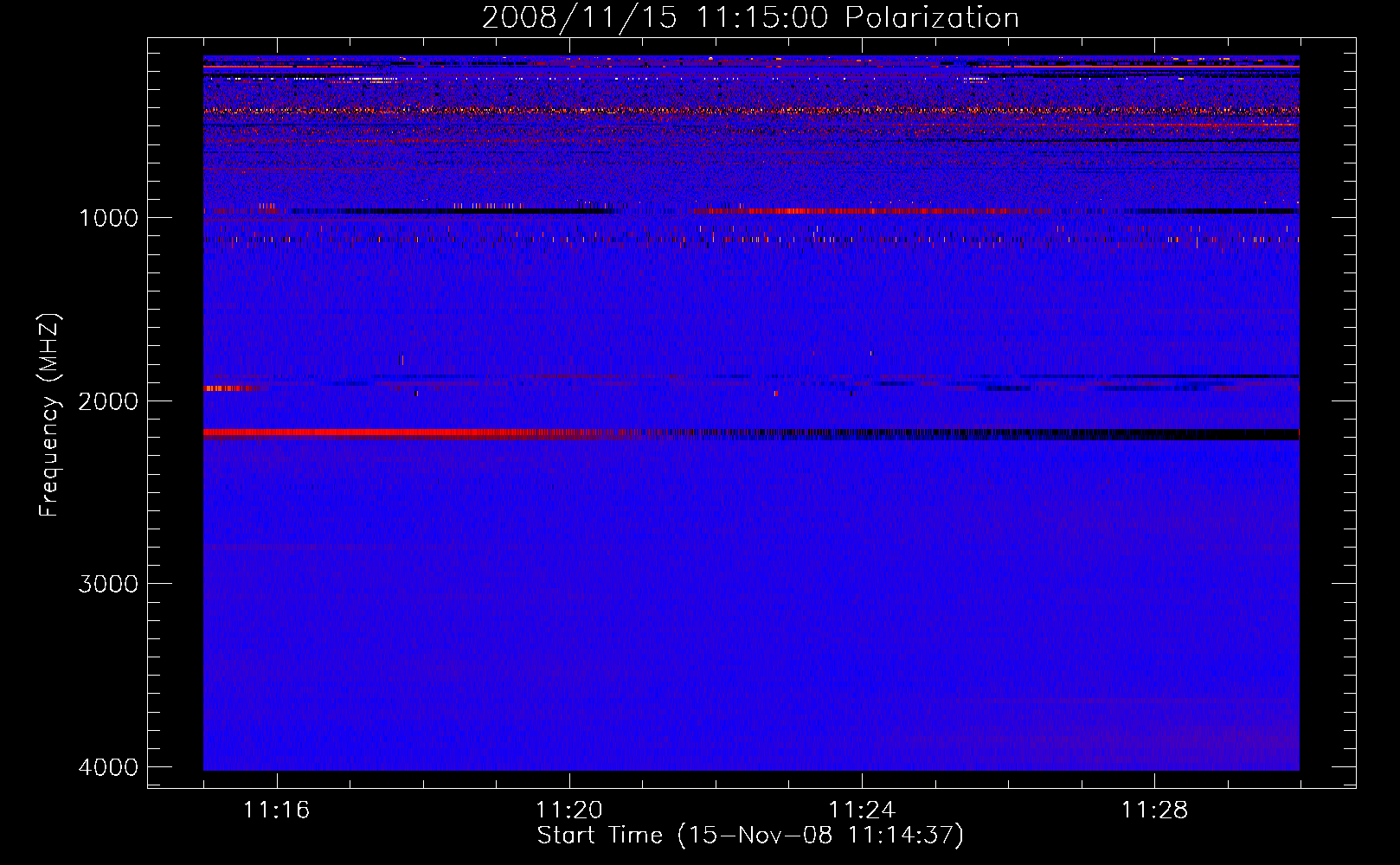1400x865 pixels.
Task: Click the short red streak at left edge near 2000 MHz
Action: tap(229, 388)
